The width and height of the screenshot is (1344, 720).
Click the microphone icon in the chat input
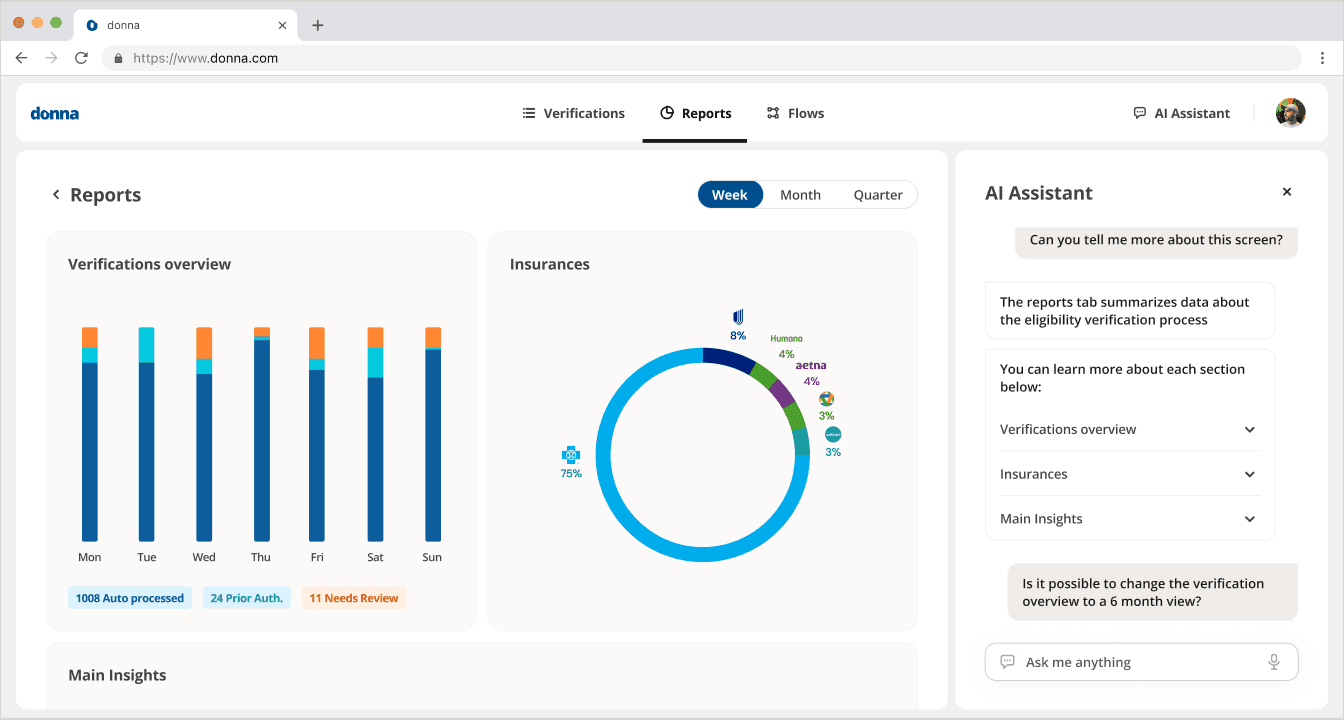(1274, 662)
